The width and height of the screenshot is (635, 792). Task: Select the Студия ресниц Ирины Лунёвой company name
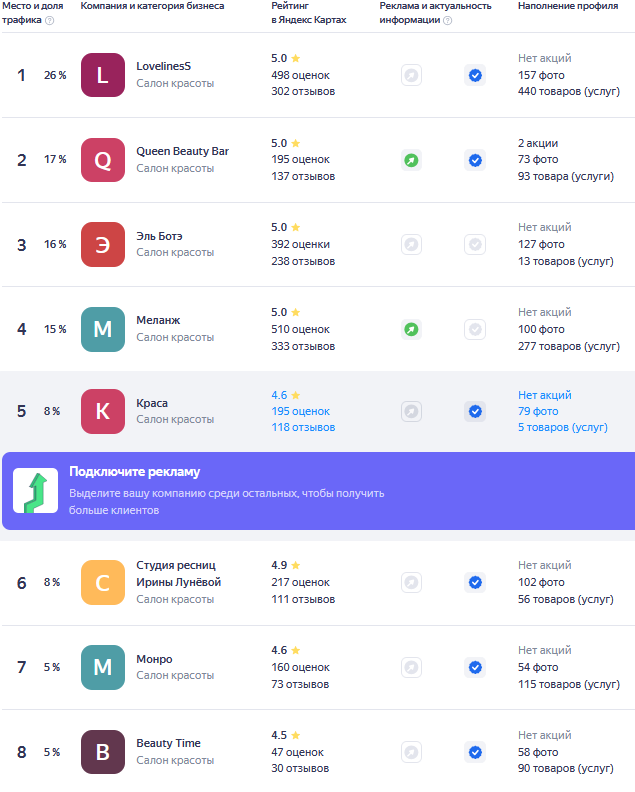178,574
